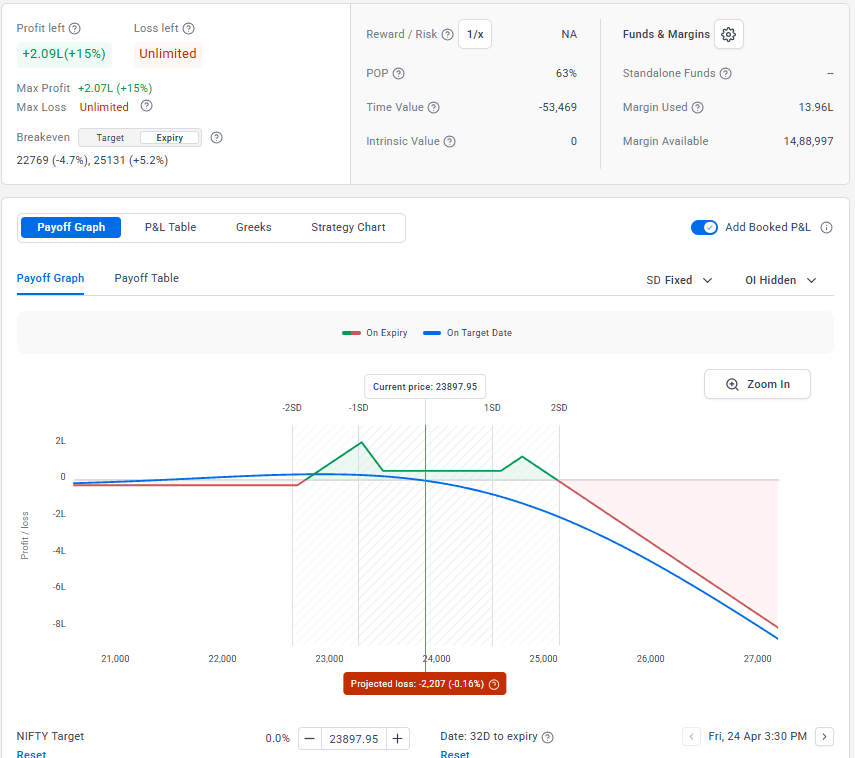
Task: Go to next target date arrow
Action: [x=824, y=737]
